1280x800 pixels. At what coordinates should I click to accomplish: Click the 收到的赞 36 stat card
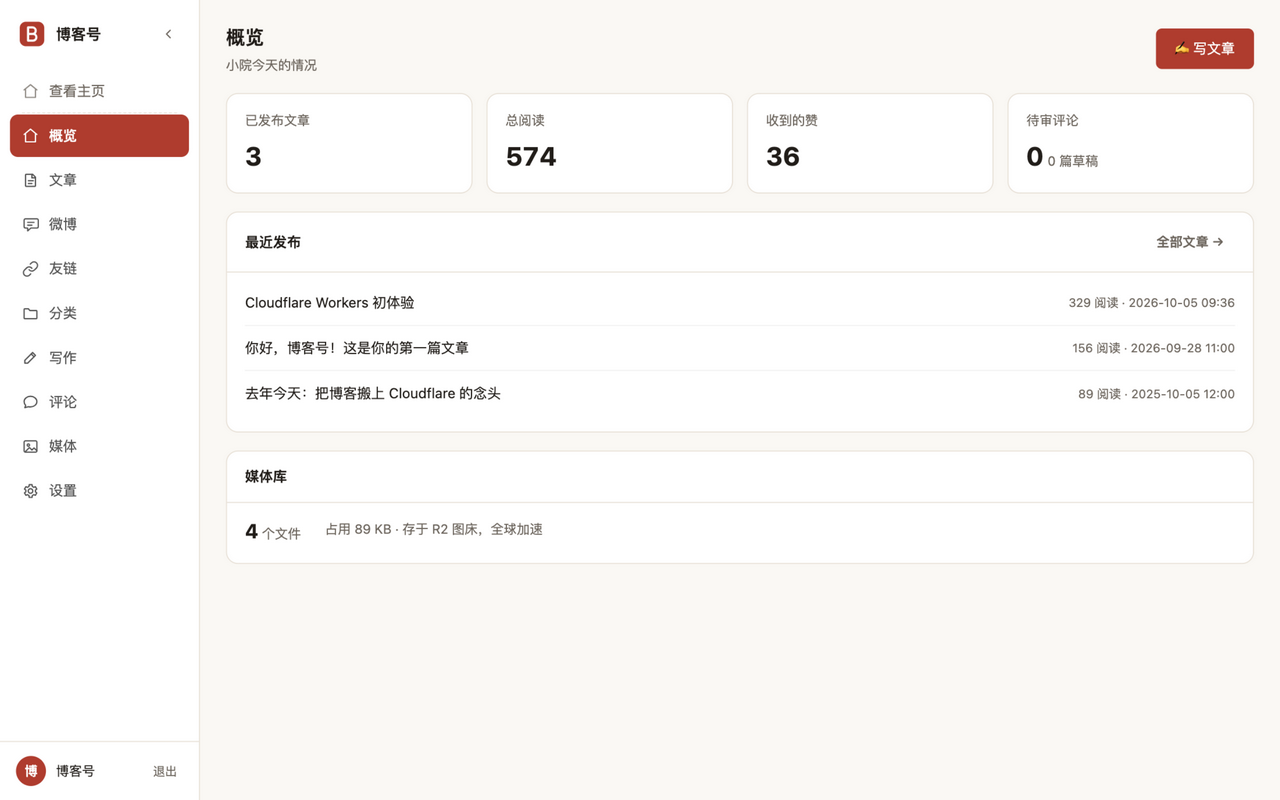click(870, 143)
